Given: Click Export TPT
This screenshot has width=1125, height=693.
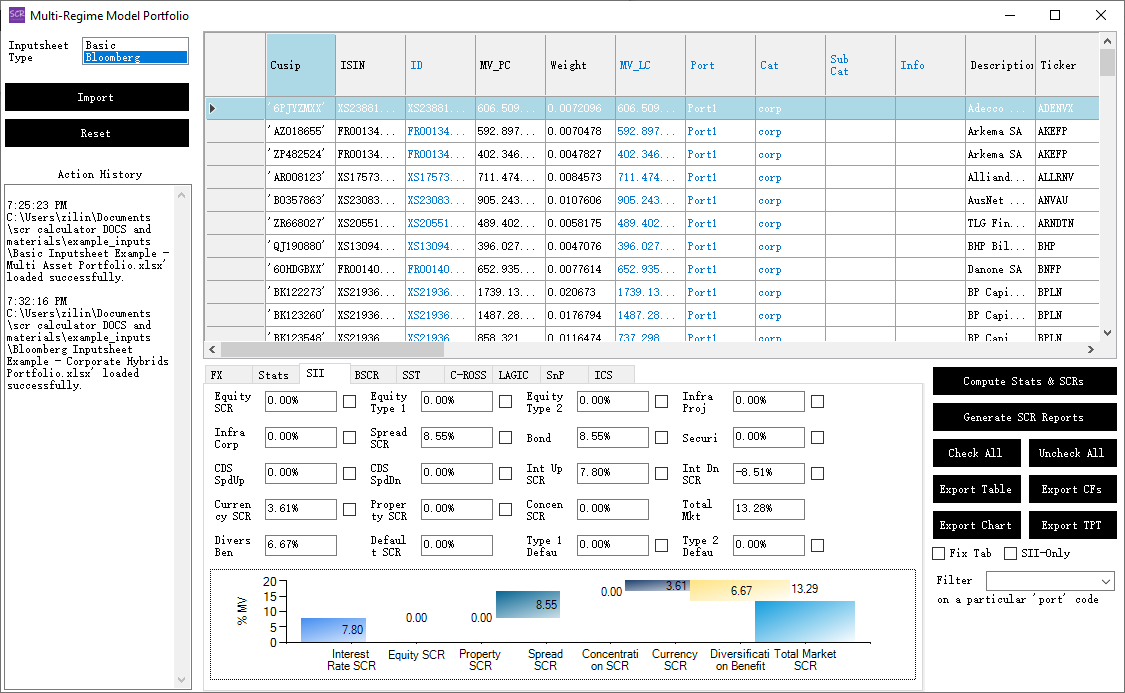Looking at the screenshot, I should coord(1072,525).
